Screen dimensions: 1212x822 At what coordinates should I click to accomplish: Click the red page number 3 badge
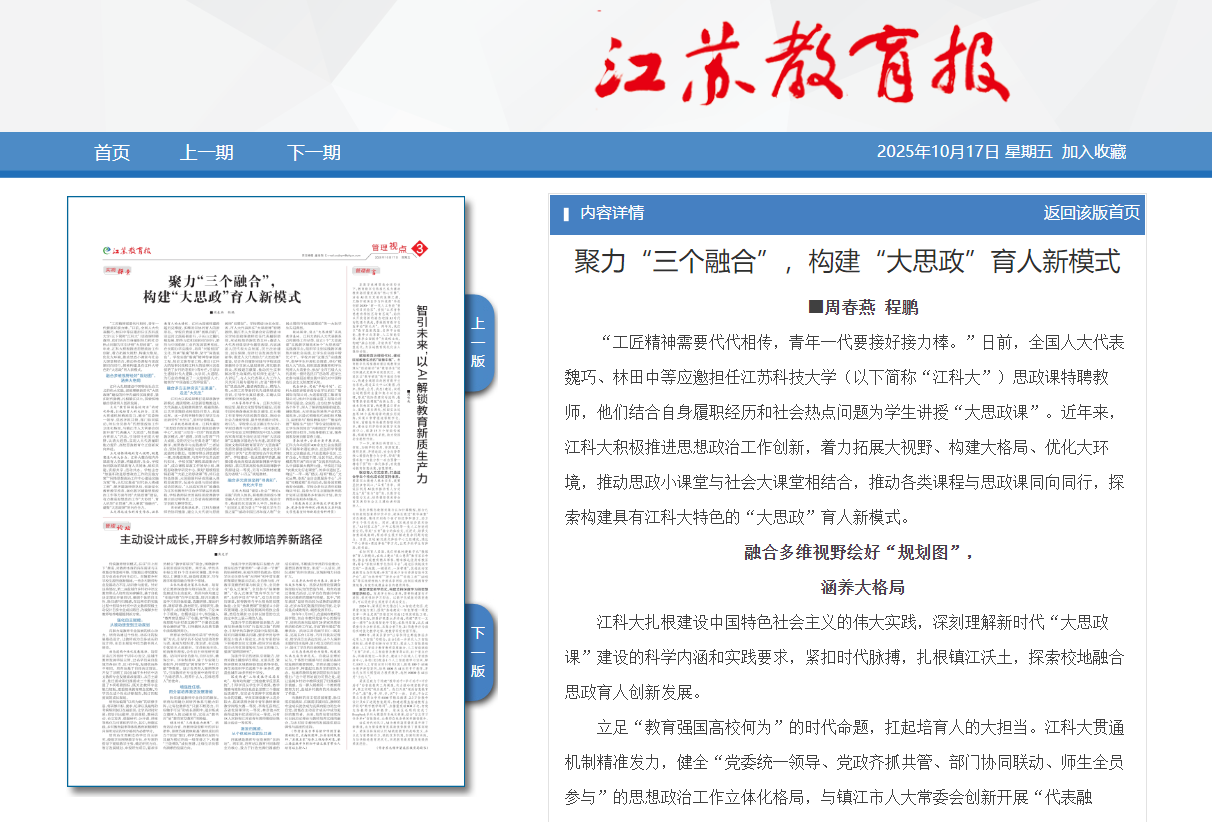[x=420, y=248]
